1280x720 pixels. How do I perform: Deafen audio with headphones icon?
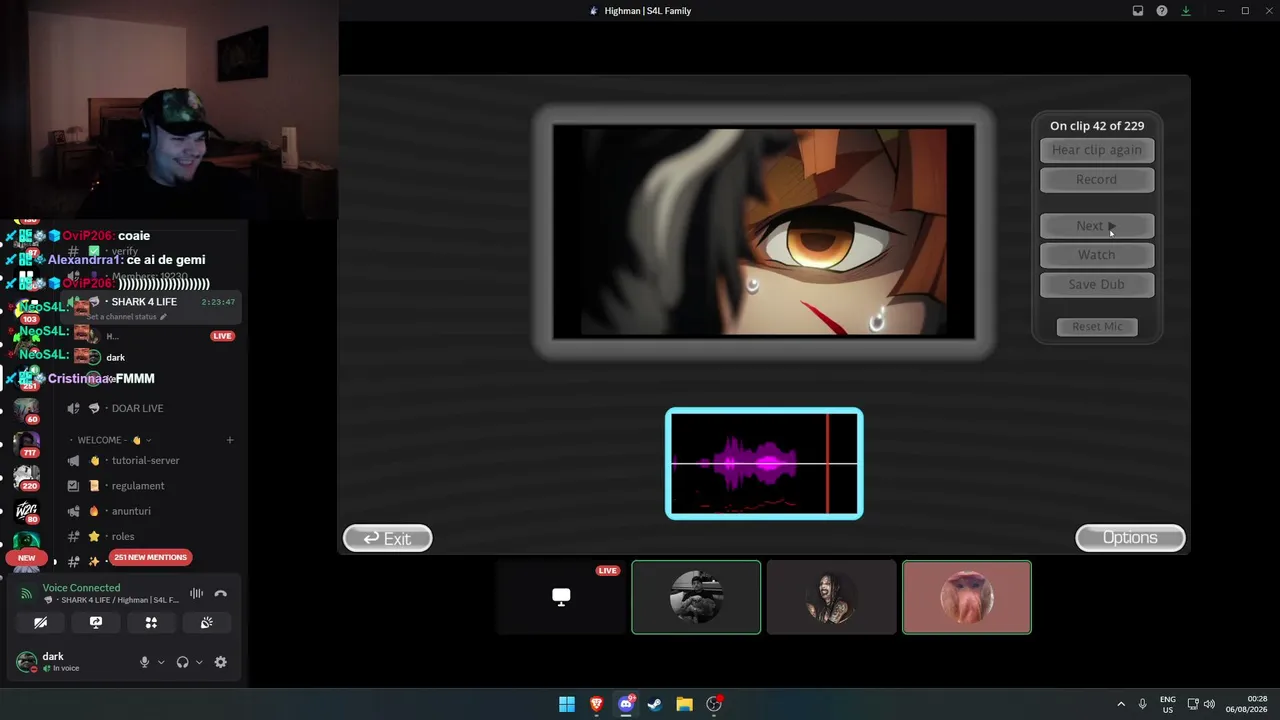pos(182,662)
